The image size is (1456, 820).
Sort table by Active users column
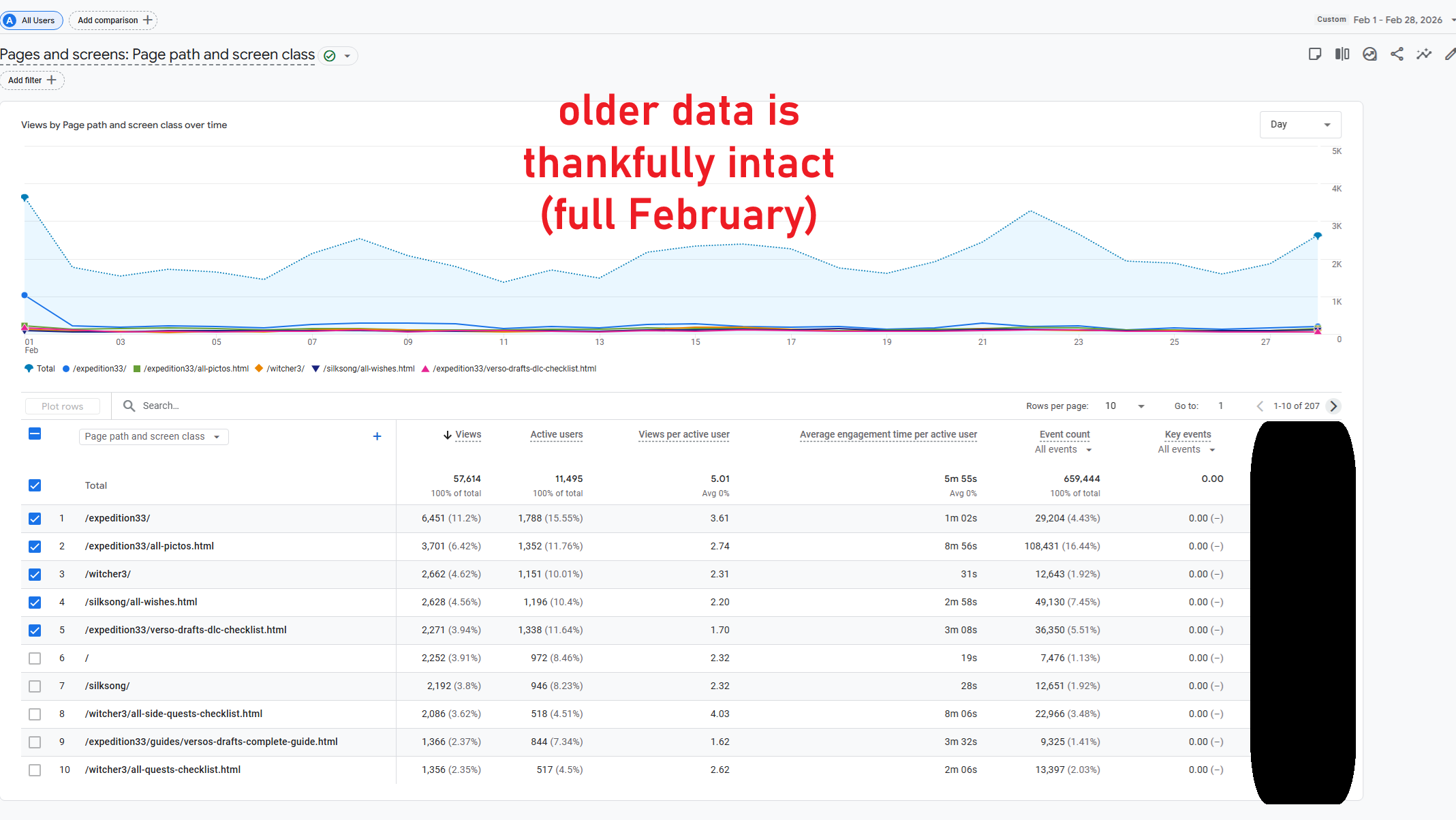pyautogui.click(x=556, y=435)
